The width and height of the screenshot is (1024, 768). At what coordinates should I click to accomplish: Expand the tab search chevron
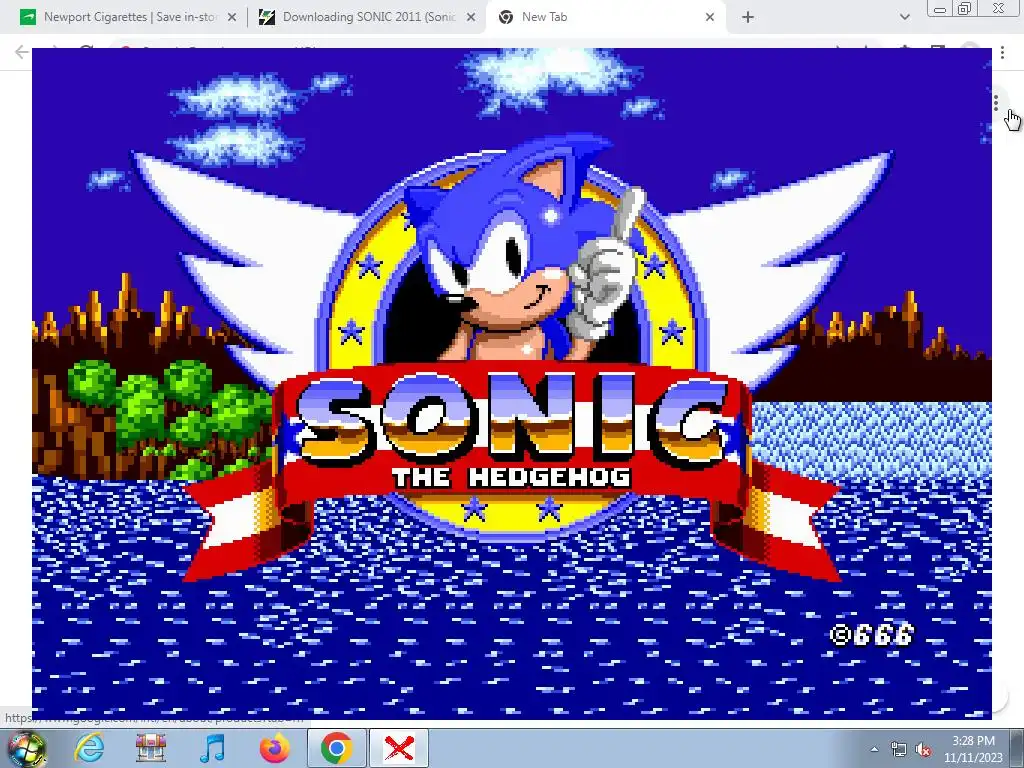[904, 18]
